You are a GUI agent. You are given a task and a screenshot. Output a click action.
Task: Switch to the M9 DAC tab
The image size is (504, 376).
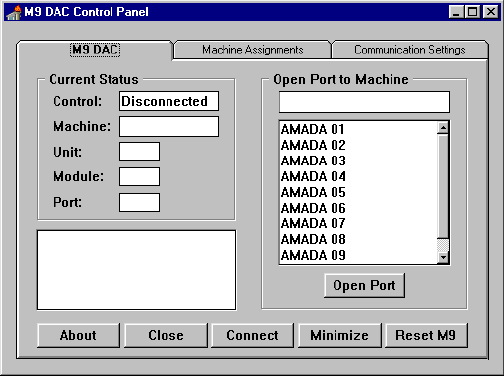tap(95, 50)
